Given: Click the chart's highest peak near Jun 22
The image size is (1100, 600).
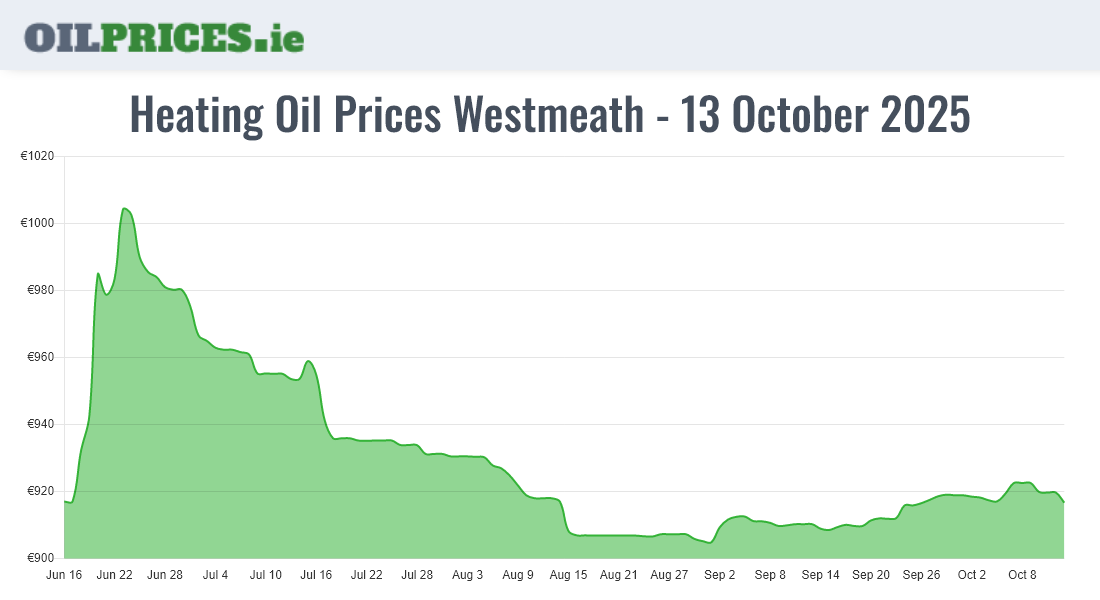Looking at the screenshot, I should [x=124, y=208].
